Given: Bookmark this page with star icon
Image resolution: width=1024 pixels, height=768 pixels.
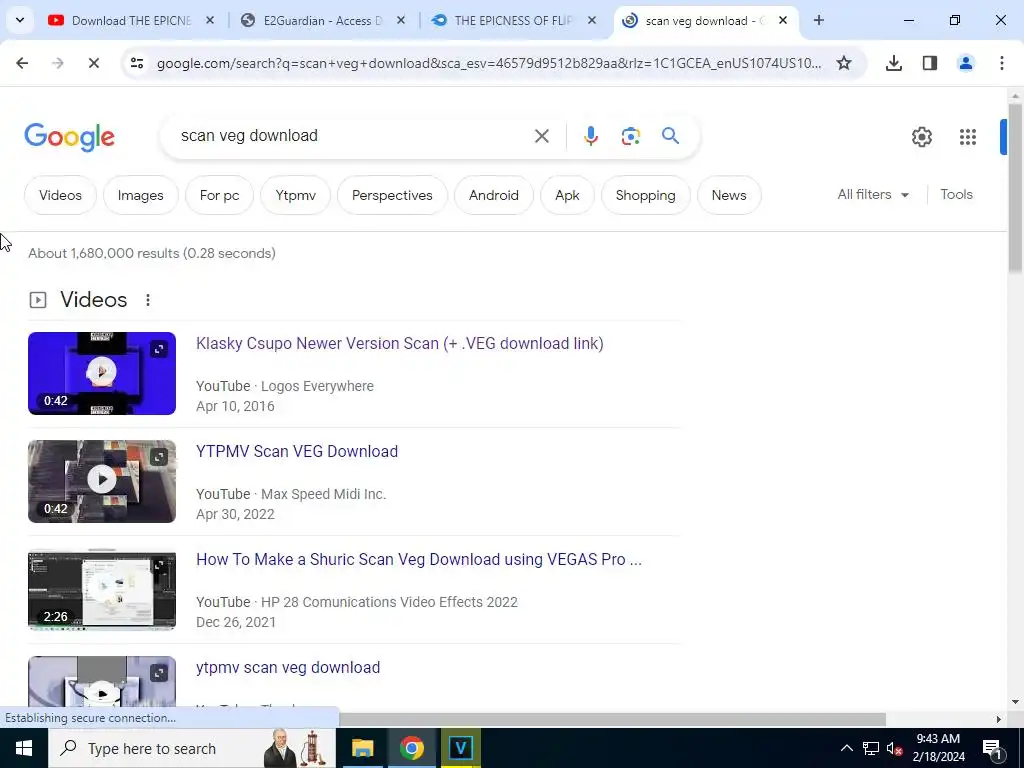Looking at the screenshot, I should pyautogui.click(x=844, y=63).
